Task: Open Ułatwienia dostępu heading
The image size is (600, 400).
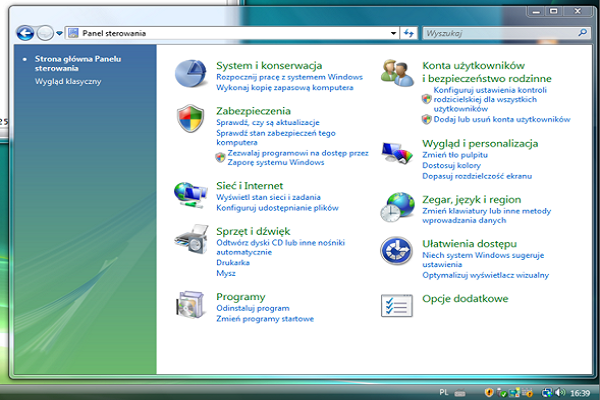Action: click(x=470, y=244)
